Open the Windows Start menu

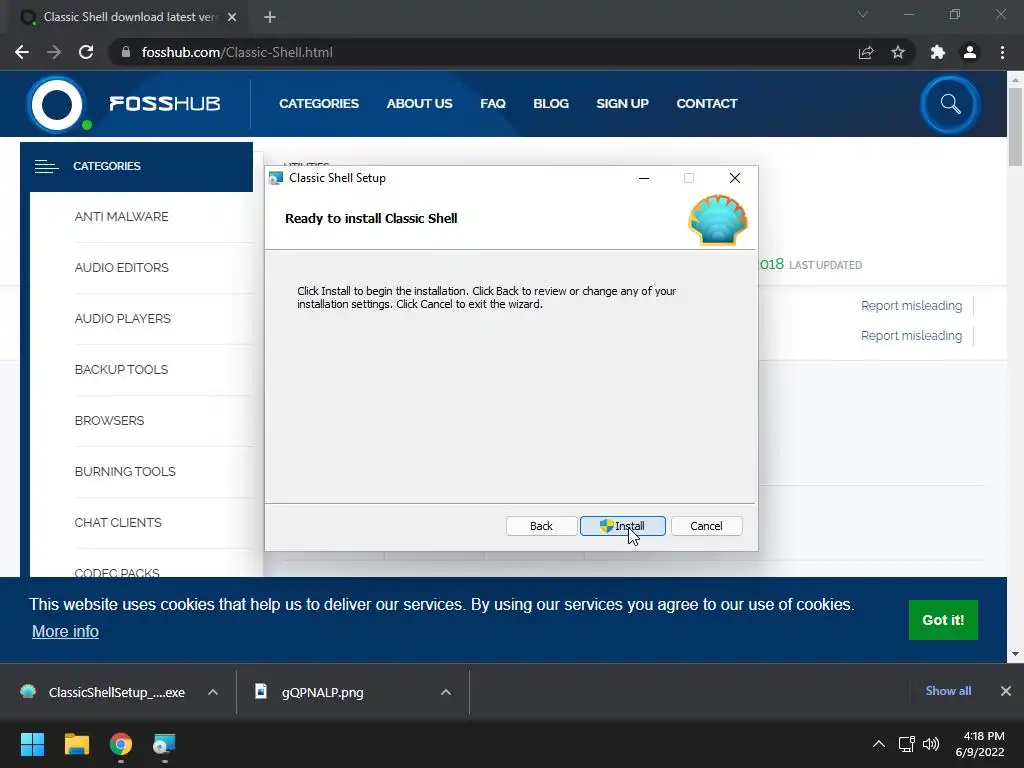click(x=32, y=744)
